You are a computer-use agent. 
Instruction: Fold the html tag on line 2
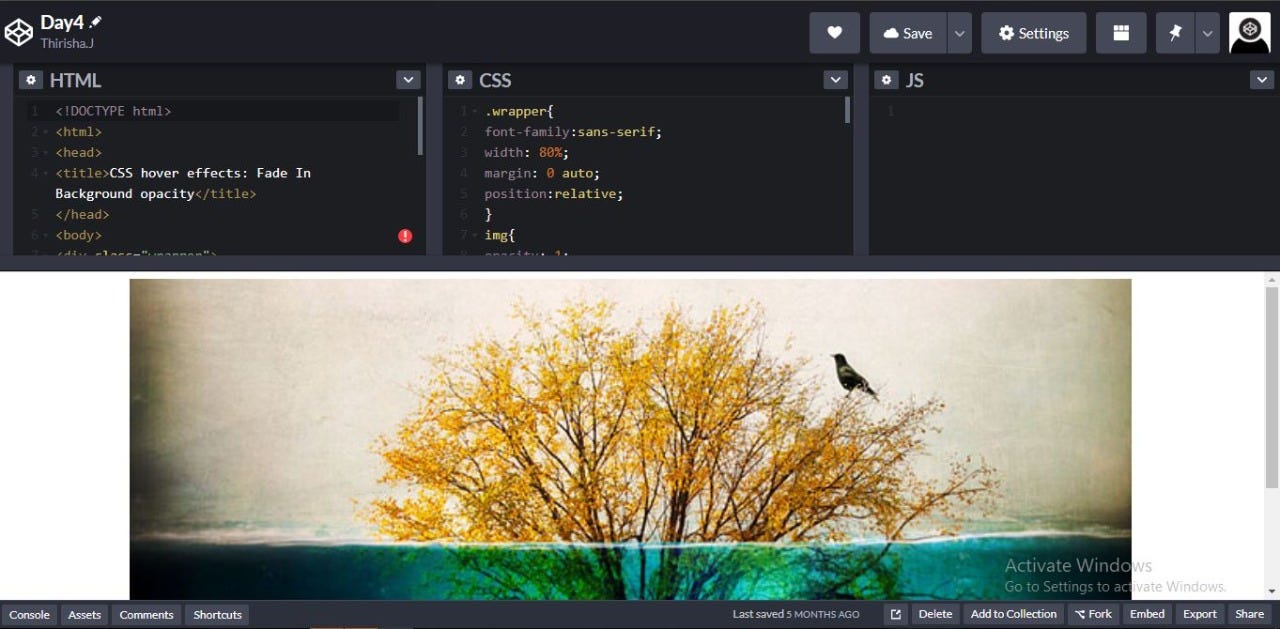tap(46, 132)
